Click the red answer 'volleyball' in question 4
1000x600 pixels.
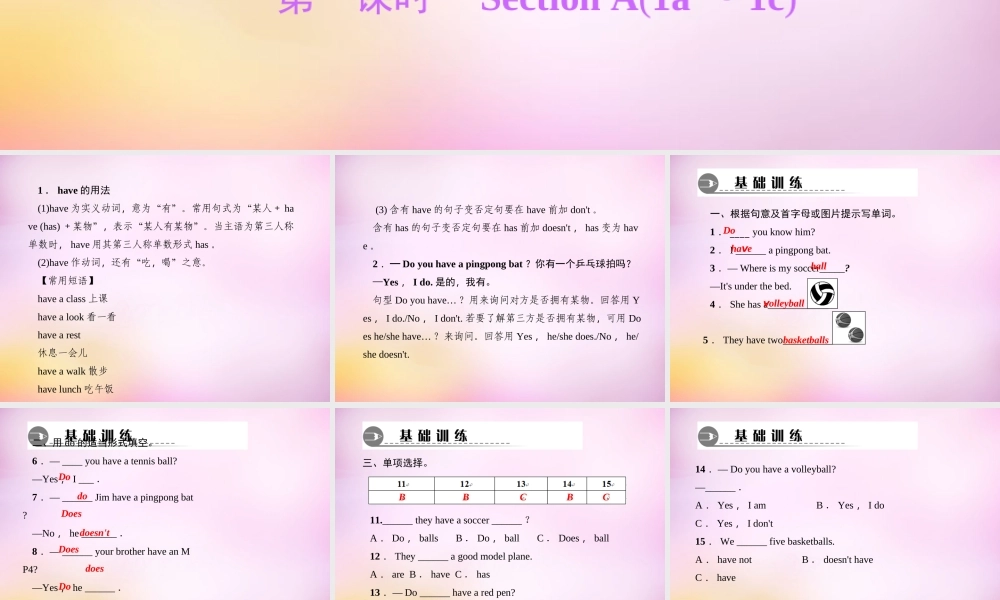(x=784, y=302)
